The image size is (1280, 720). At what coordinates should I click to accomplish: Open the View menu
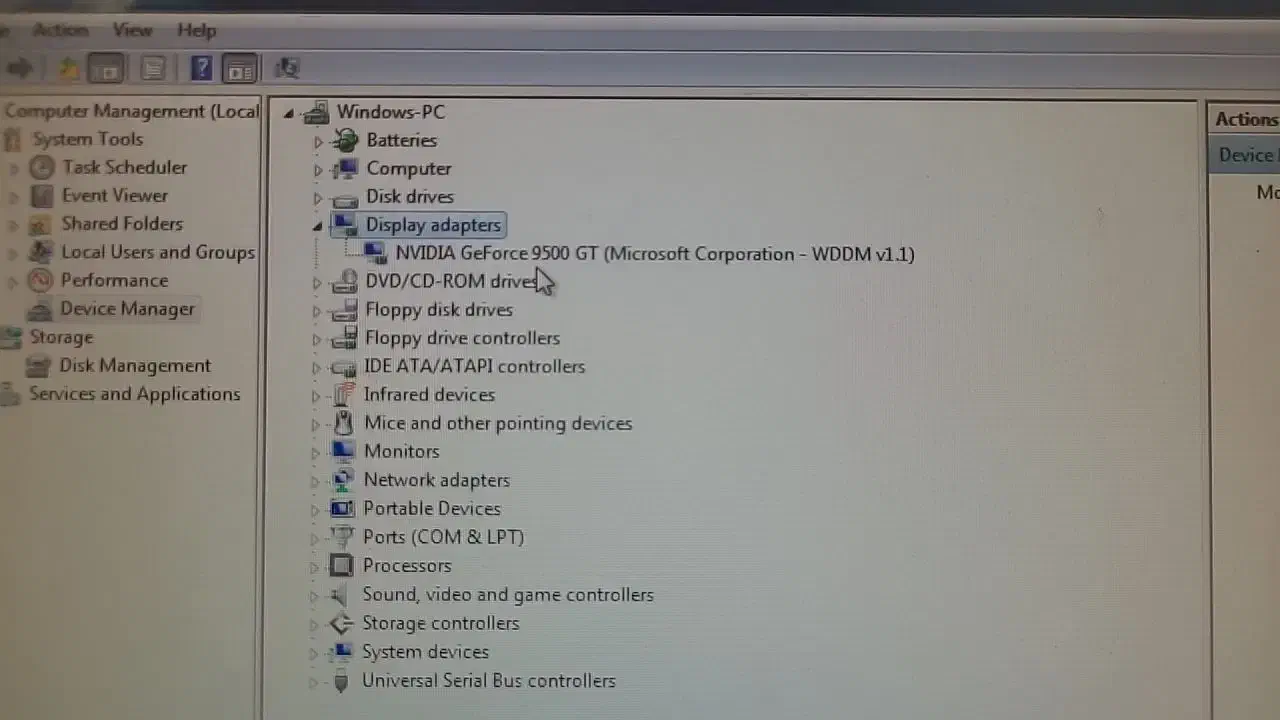(x=132, y=30)
